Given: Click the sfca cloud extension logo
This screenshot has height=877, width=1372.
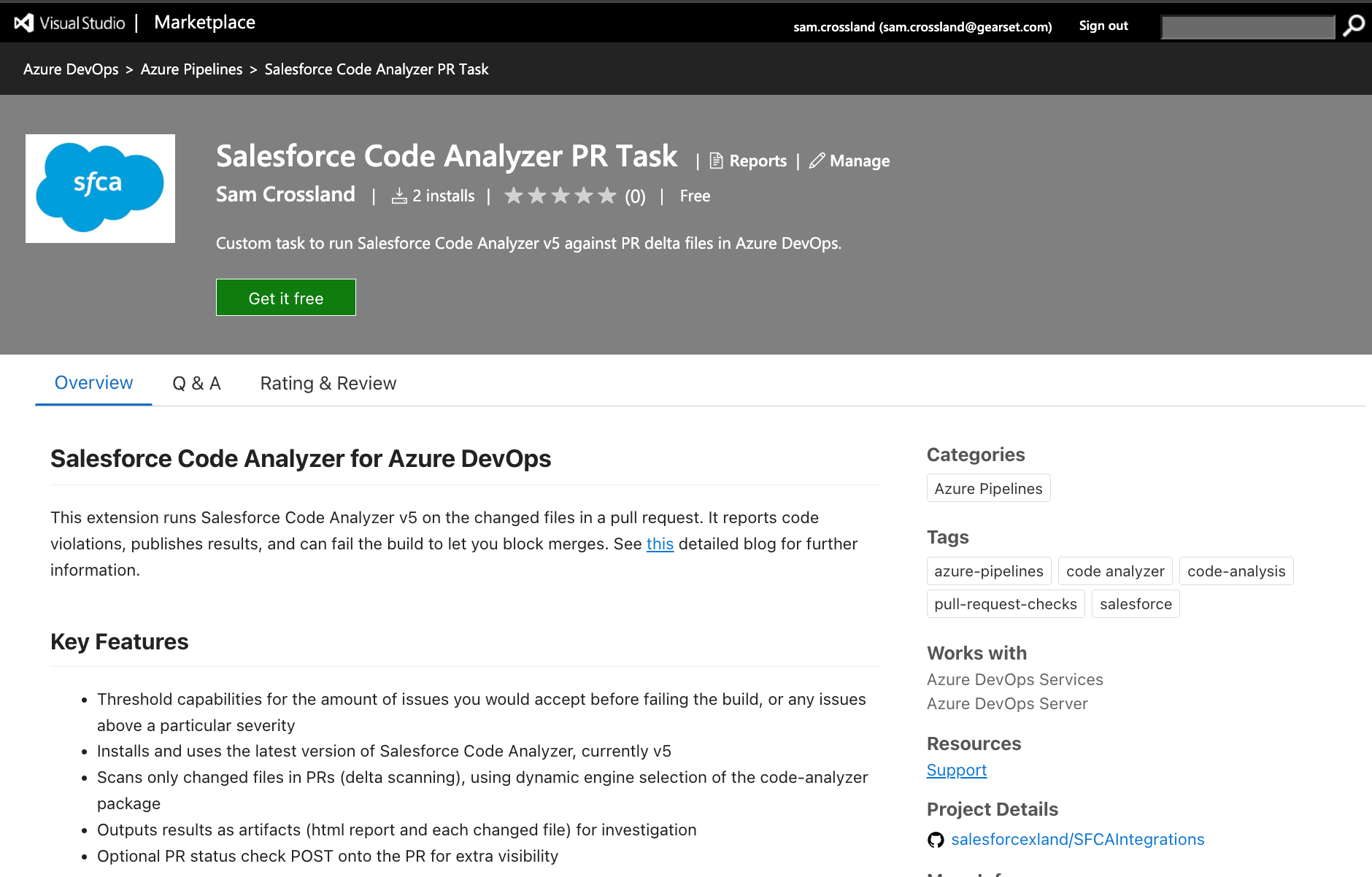Looking at the screenshot, I should click(100, 188).
